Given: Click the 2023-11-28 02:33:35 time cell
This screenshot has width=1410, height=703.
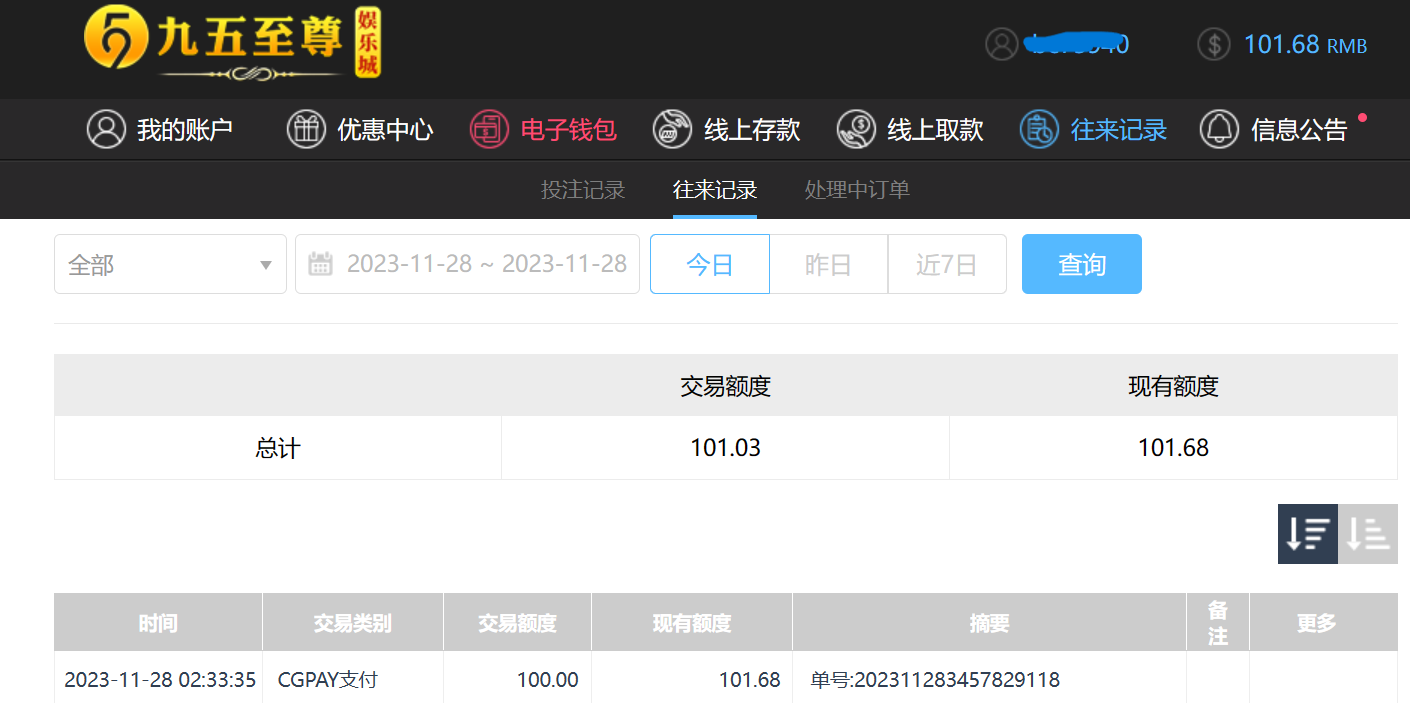Looking at the screenshot, I should 160,680.
